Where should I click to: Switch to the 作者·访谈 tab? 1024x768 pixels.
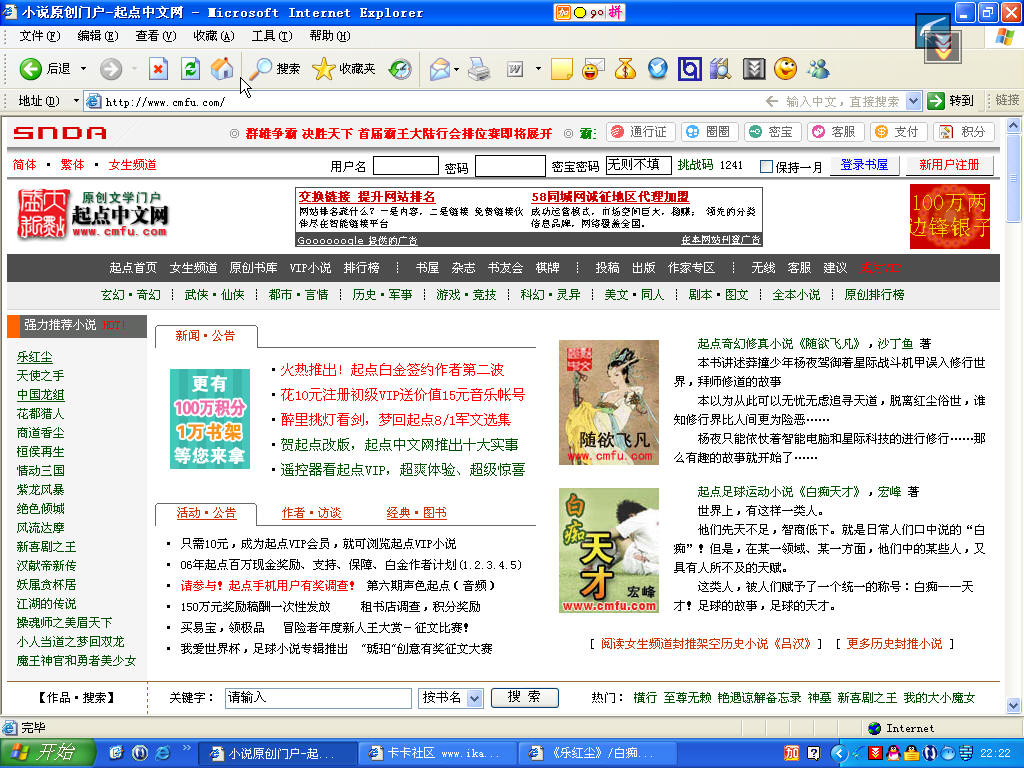311,513
